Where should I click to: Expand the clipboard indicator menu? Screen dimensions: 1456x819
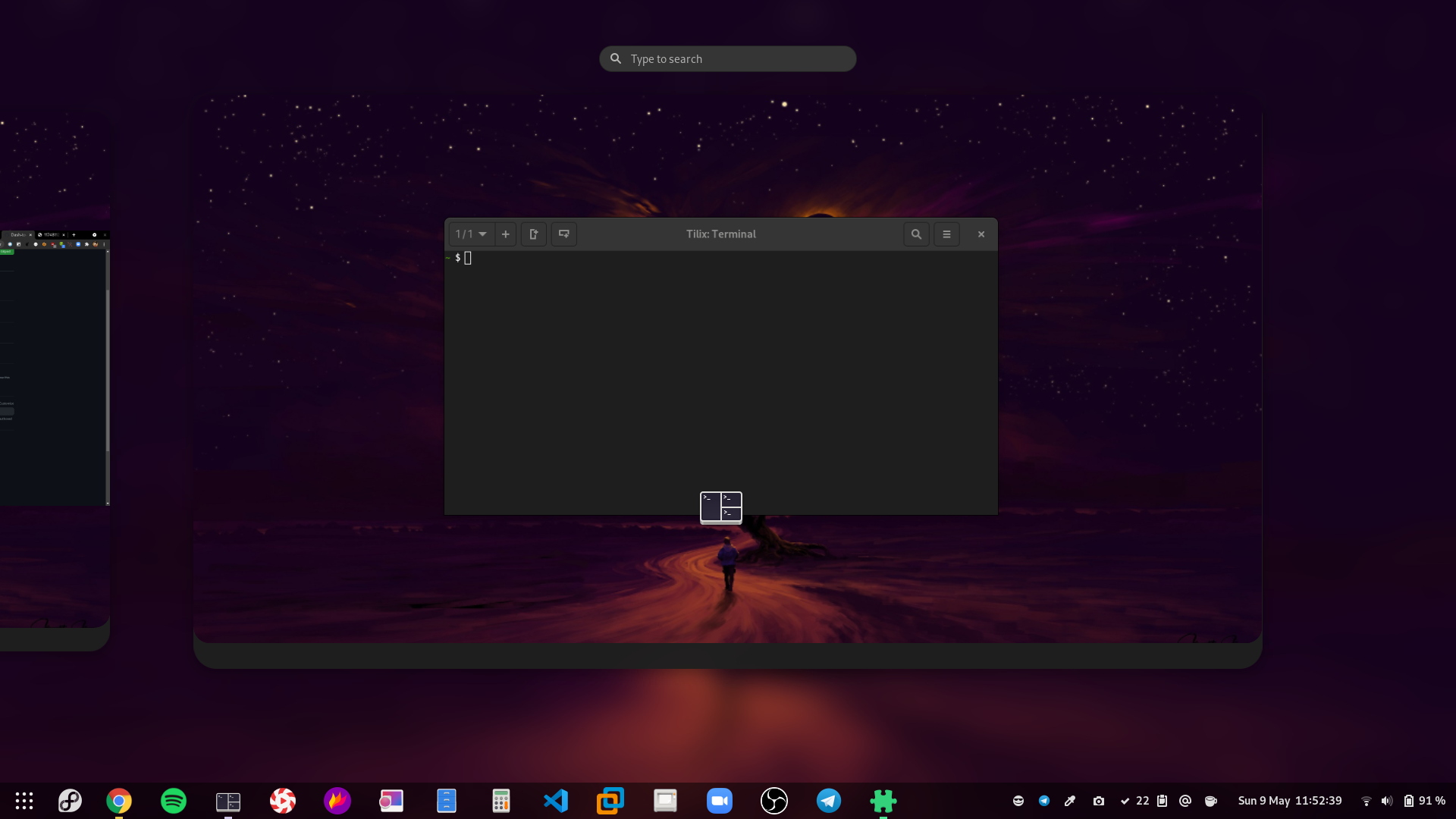tap(1162, 801)
